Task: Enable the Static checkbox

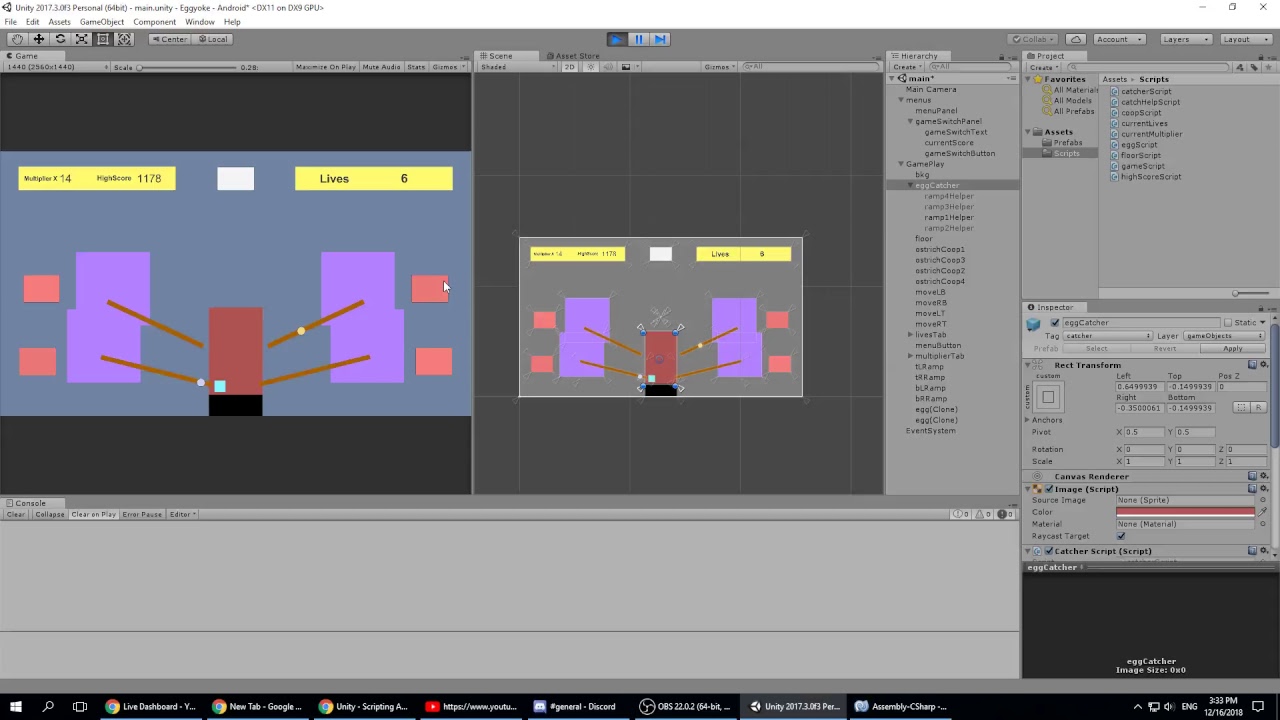Action: (1228, 323)
